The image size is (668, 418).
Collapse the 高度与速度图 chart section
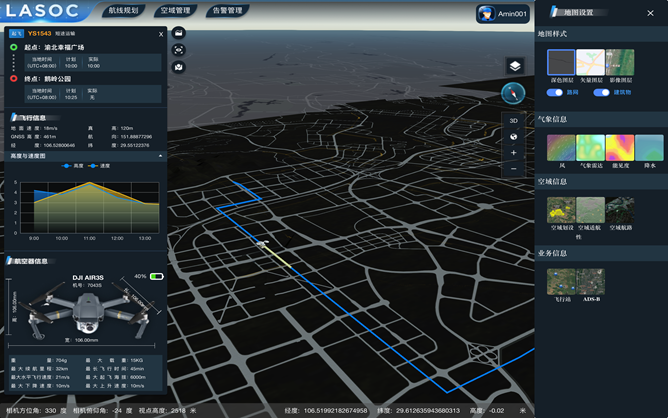coord(161,156)
